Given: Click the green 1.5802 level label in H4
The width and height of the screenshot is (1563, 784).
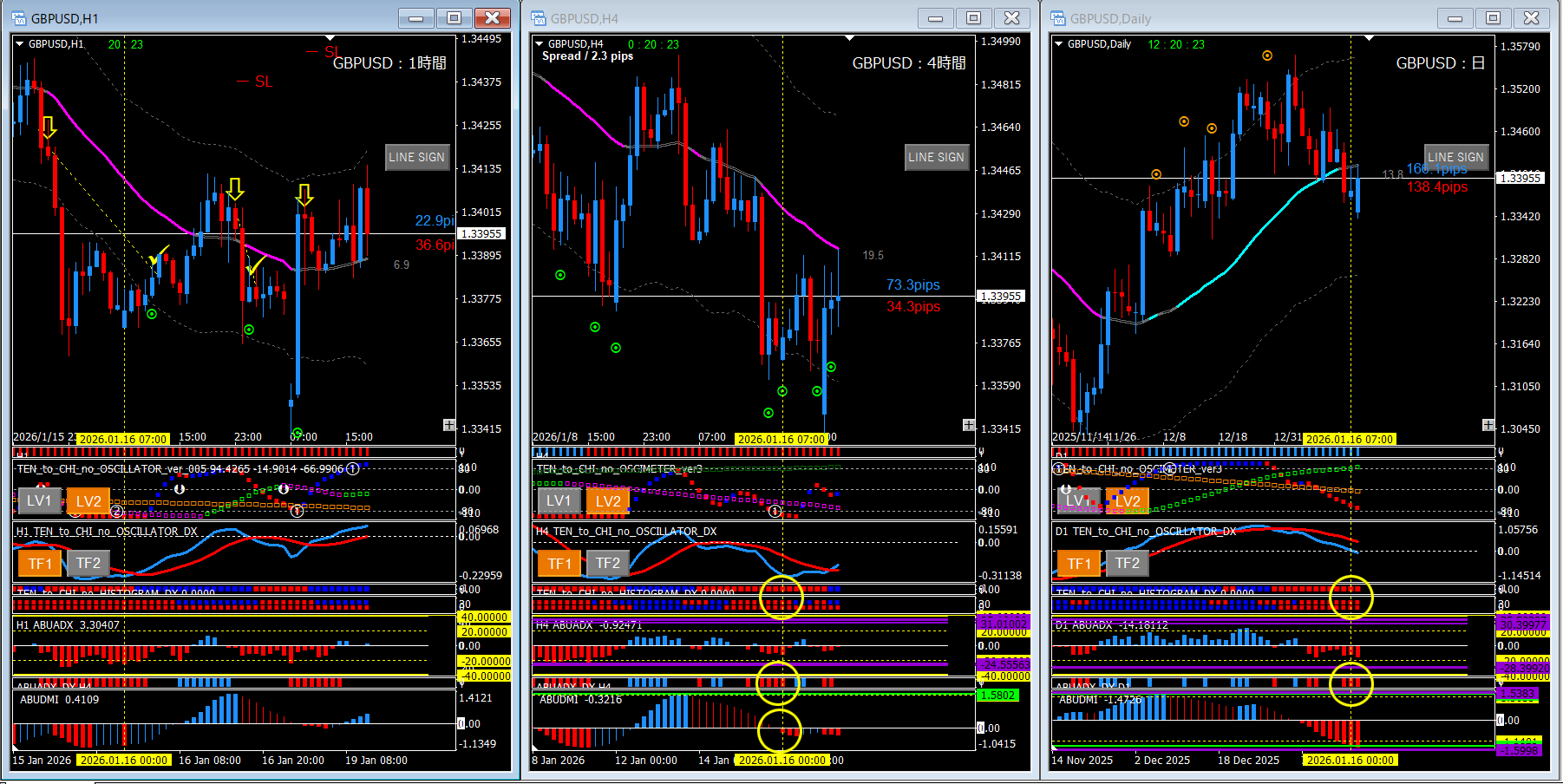Looking at the screenshot, I should [x=997, y=696].
